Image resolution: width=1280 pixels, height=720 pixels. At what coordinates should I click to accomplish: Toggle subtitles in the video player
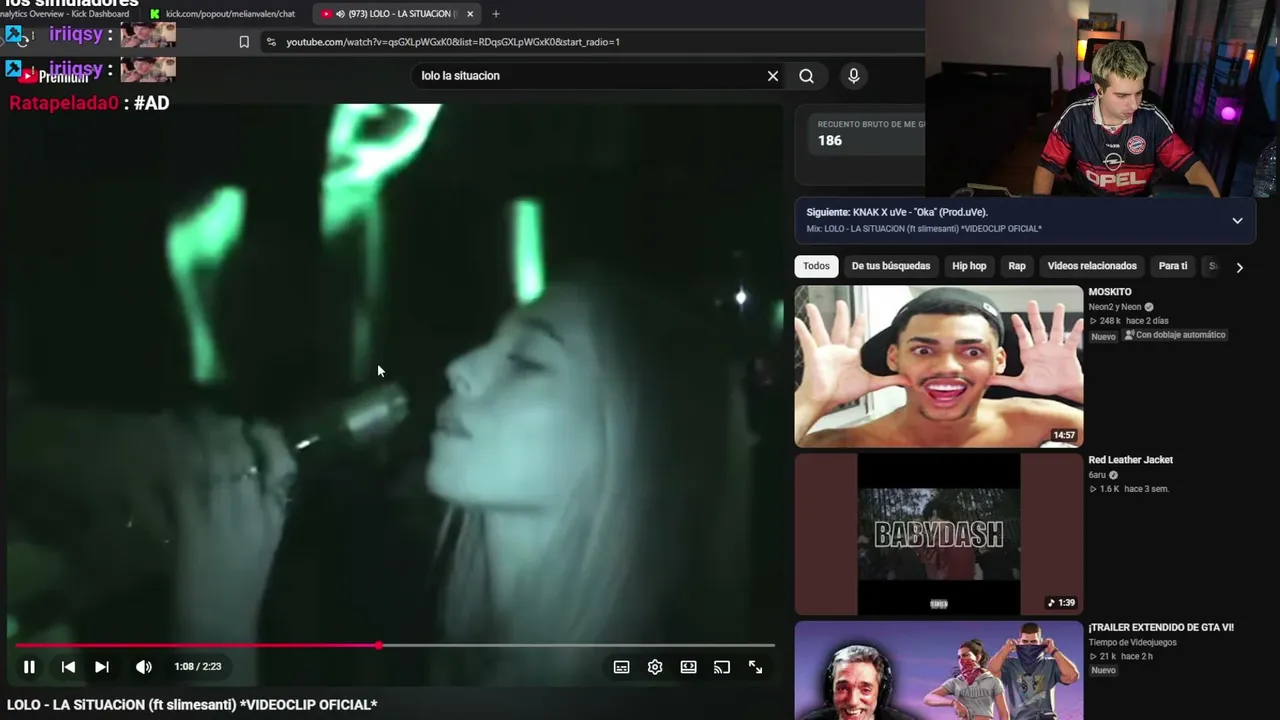point(621,667)
